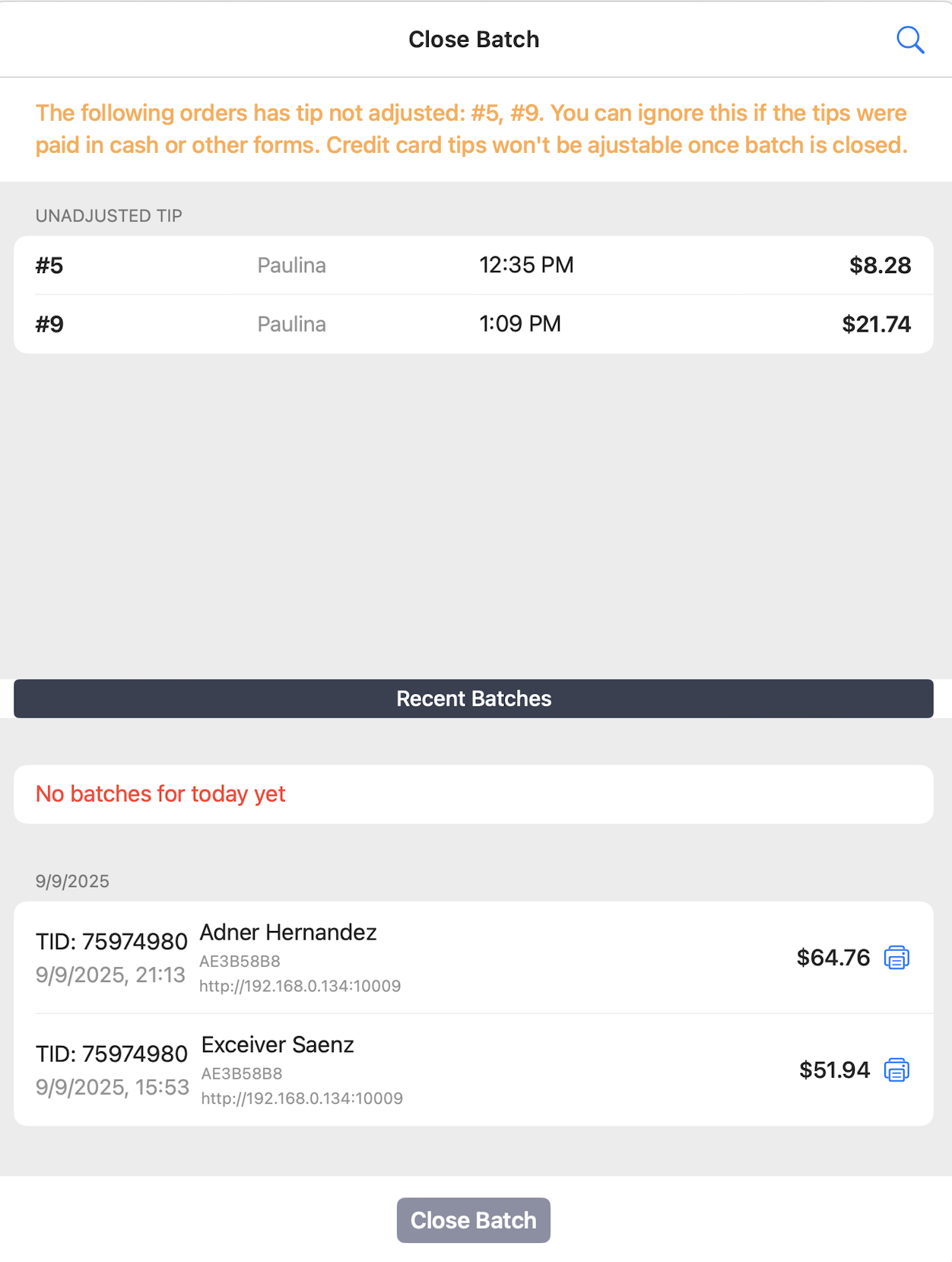This screenshot has height=1262, width=952.
Task: Open search with the magnifying glass icon
Action: pyautogui.click(x=909, y=40)
